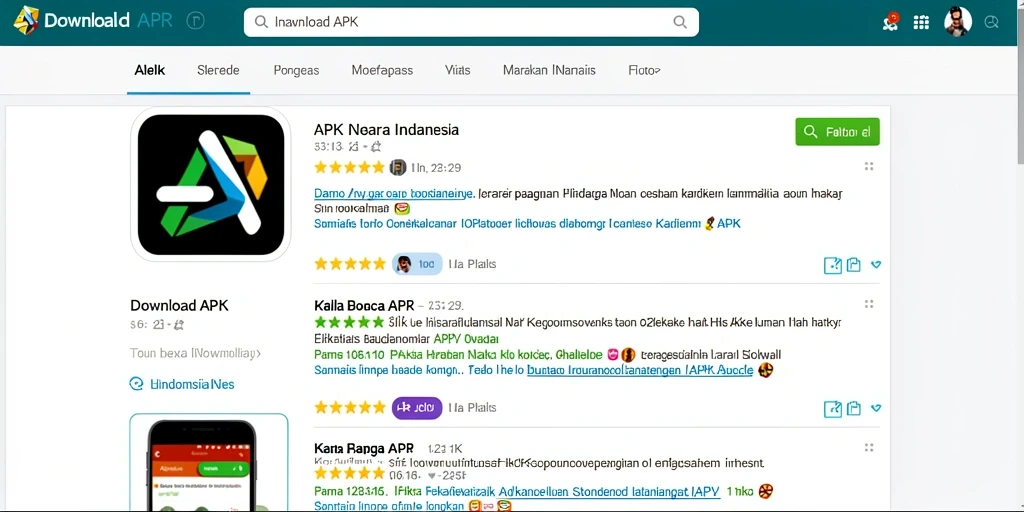This screenshot has height=512, width=1024.
Task: Click the open-external icon in Kalla Booca row
Action: point(833,409)
